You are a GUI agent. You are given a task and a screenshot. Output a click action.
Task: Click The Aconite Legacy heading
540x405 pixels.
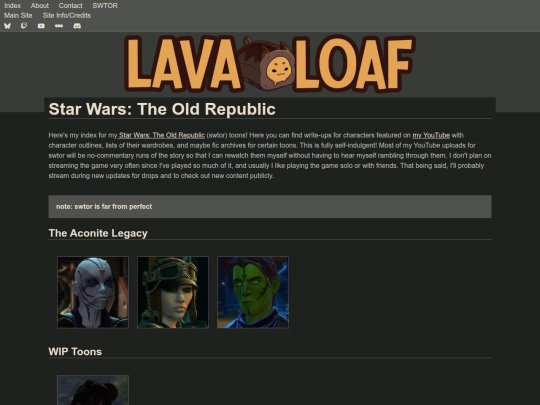coord(98,233)
